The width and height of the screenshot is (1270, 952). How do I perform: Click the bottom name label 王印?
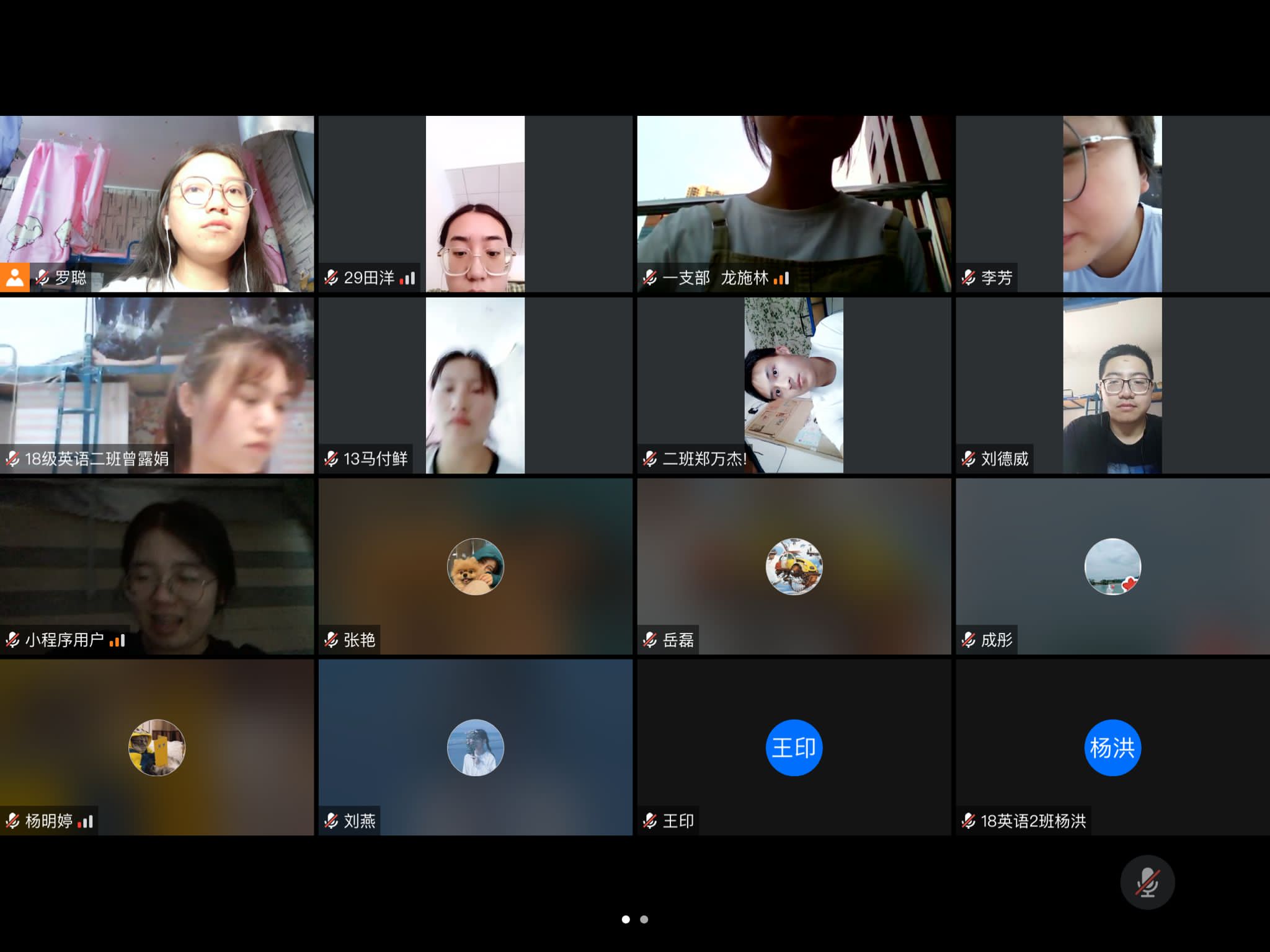678,821
